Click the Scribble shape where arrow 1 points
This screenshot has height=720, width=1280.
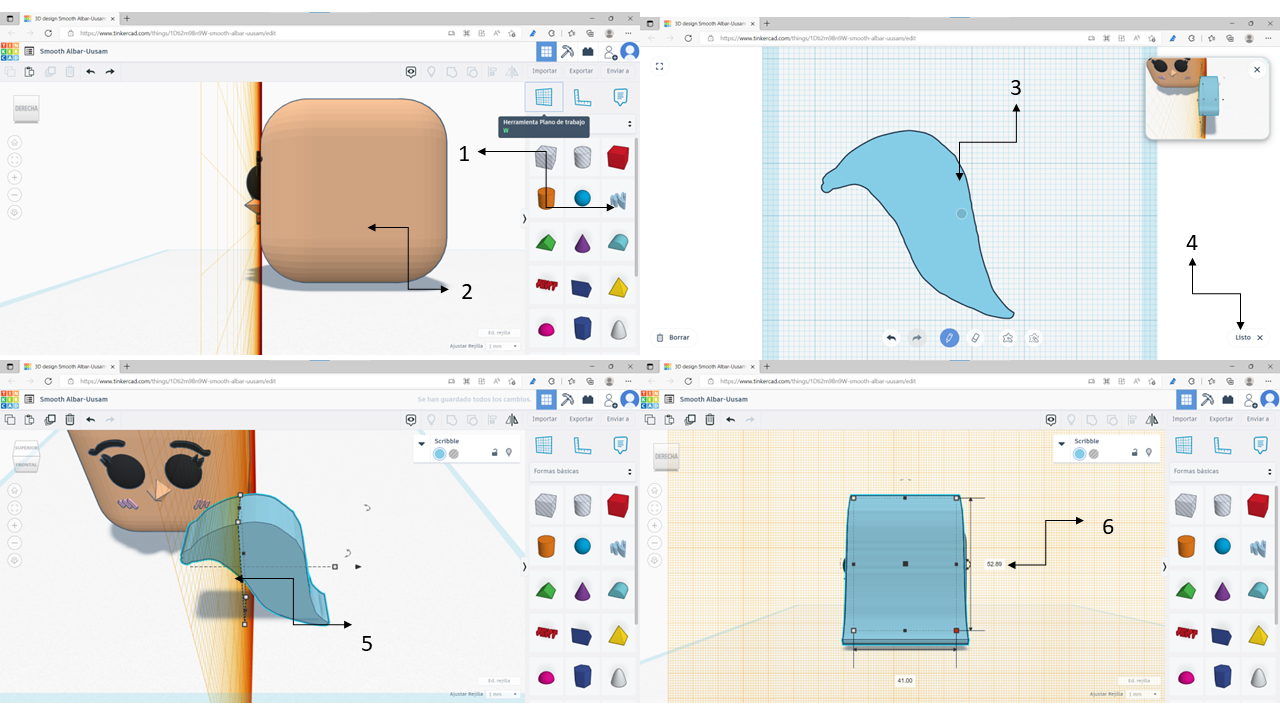coord(618,200)
